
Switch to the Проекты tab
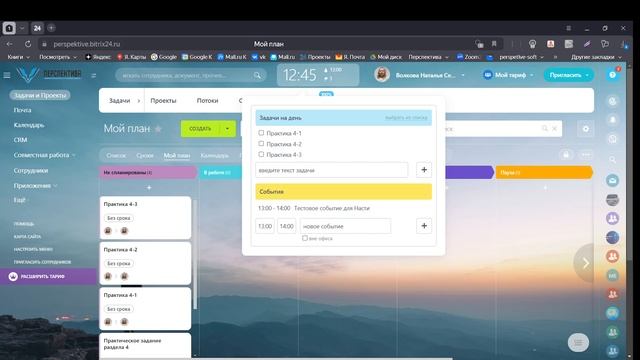pos(163,100)
